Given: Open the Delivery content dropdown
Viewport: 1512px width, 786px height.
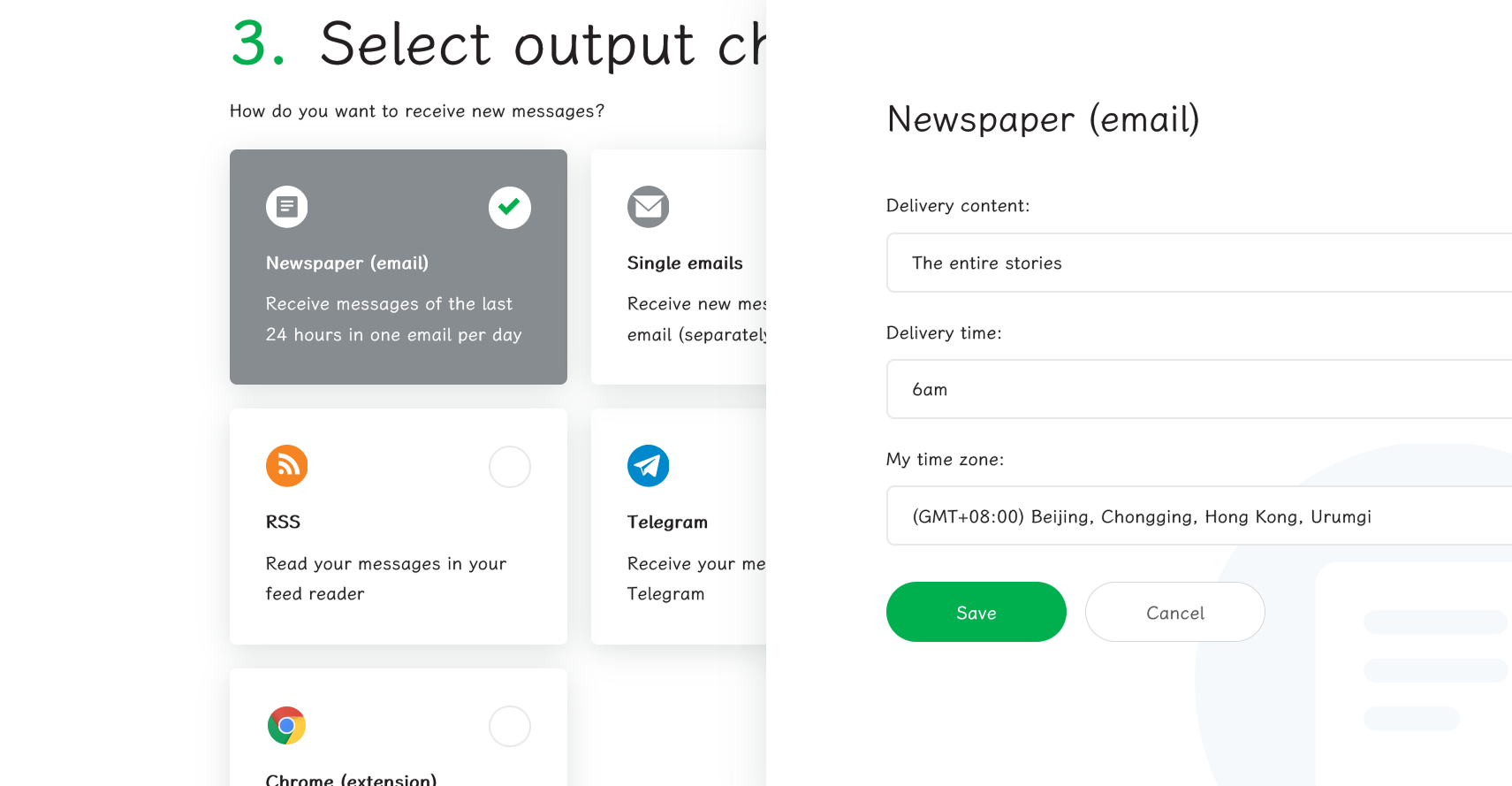Looking at the screenshot, I should pos(1198,263).
